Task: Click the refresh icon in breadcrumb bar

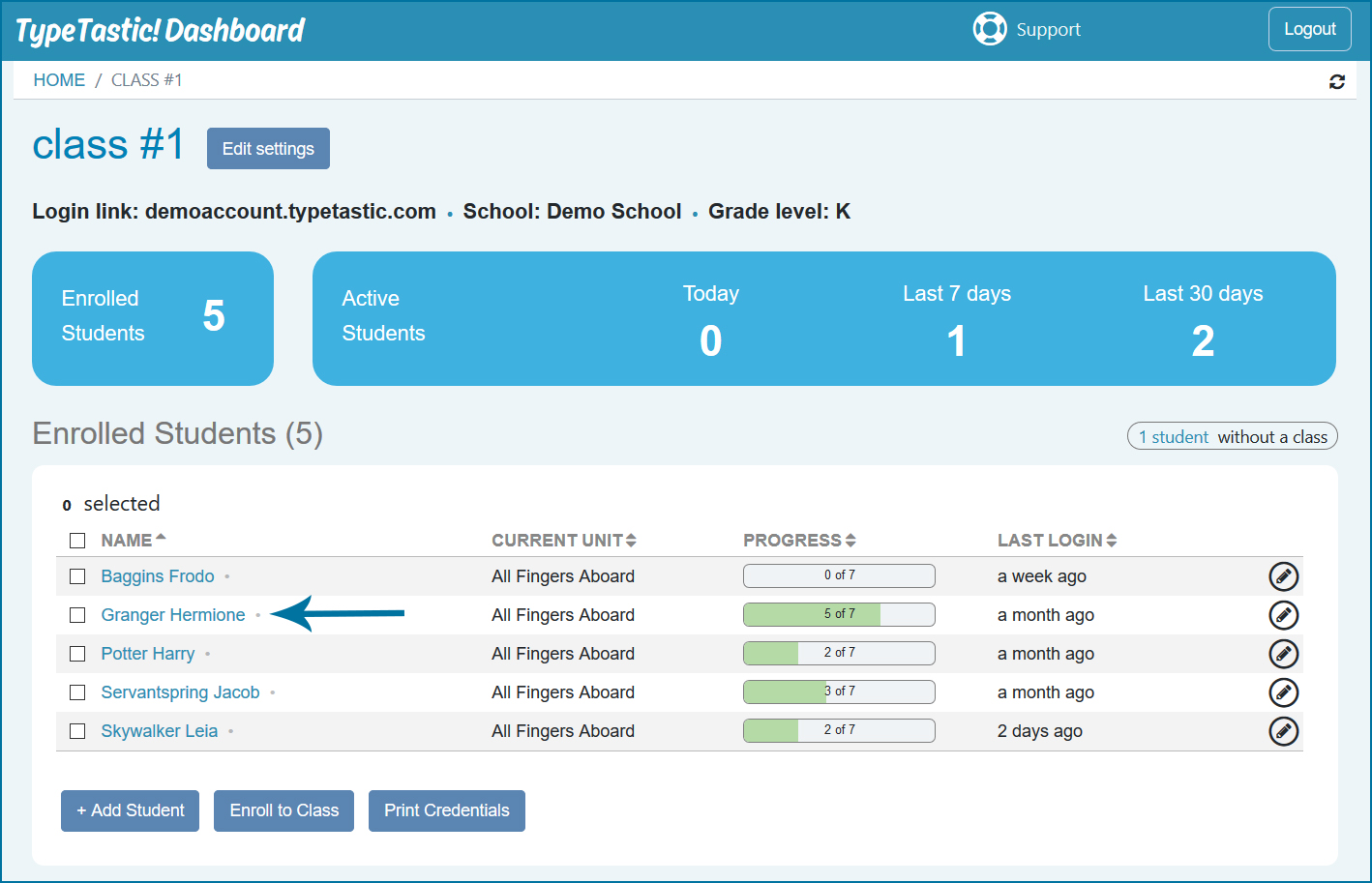Action: (x=1336, y=82)
